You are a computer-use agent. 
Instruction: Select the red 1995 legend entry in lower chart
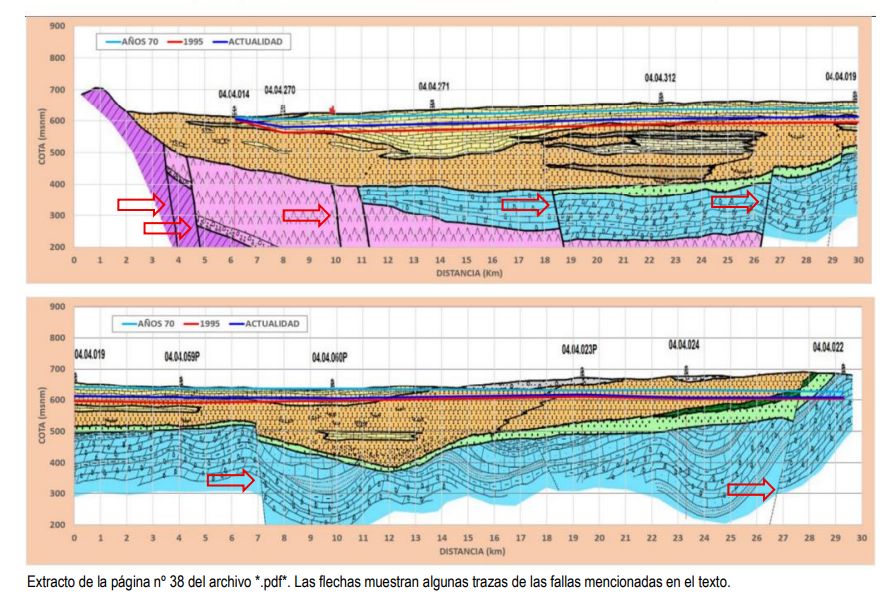pos(202,323)
